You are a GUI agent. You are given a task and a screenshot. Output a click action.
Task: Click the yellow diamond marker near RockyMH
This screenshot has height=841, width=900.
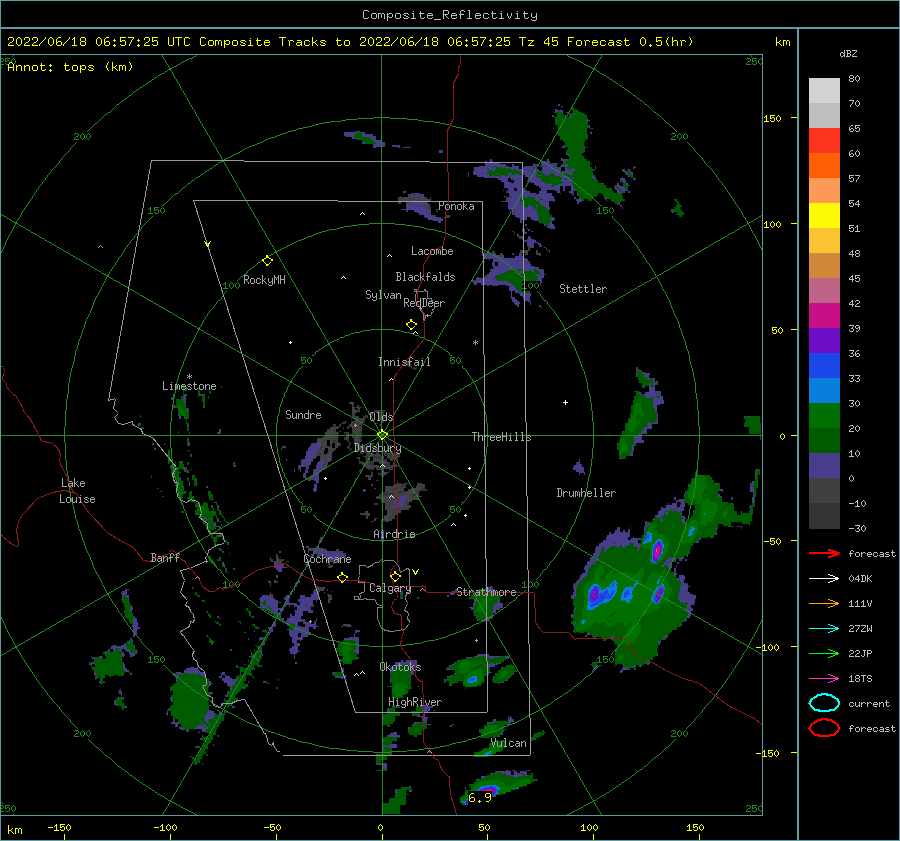[x=267, y=261]
